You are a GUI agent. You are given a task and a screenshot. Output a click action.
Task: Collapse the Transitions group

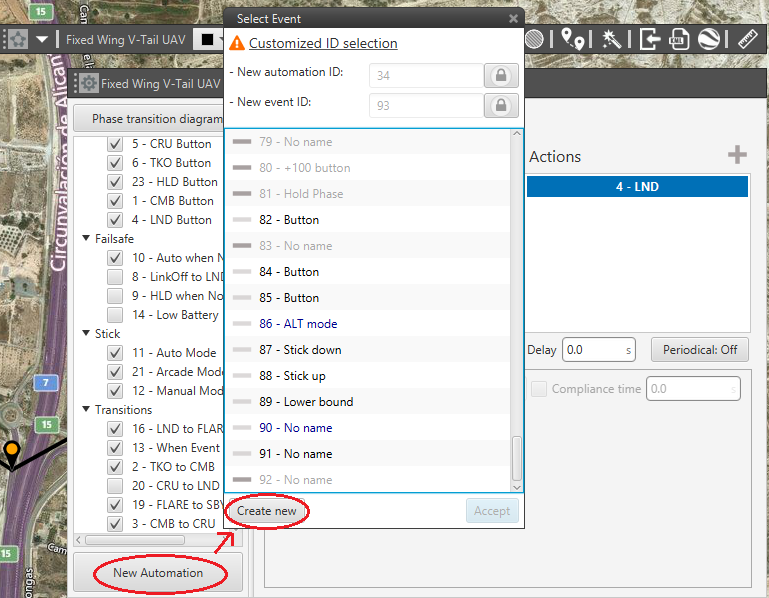[x=86, y=409]
